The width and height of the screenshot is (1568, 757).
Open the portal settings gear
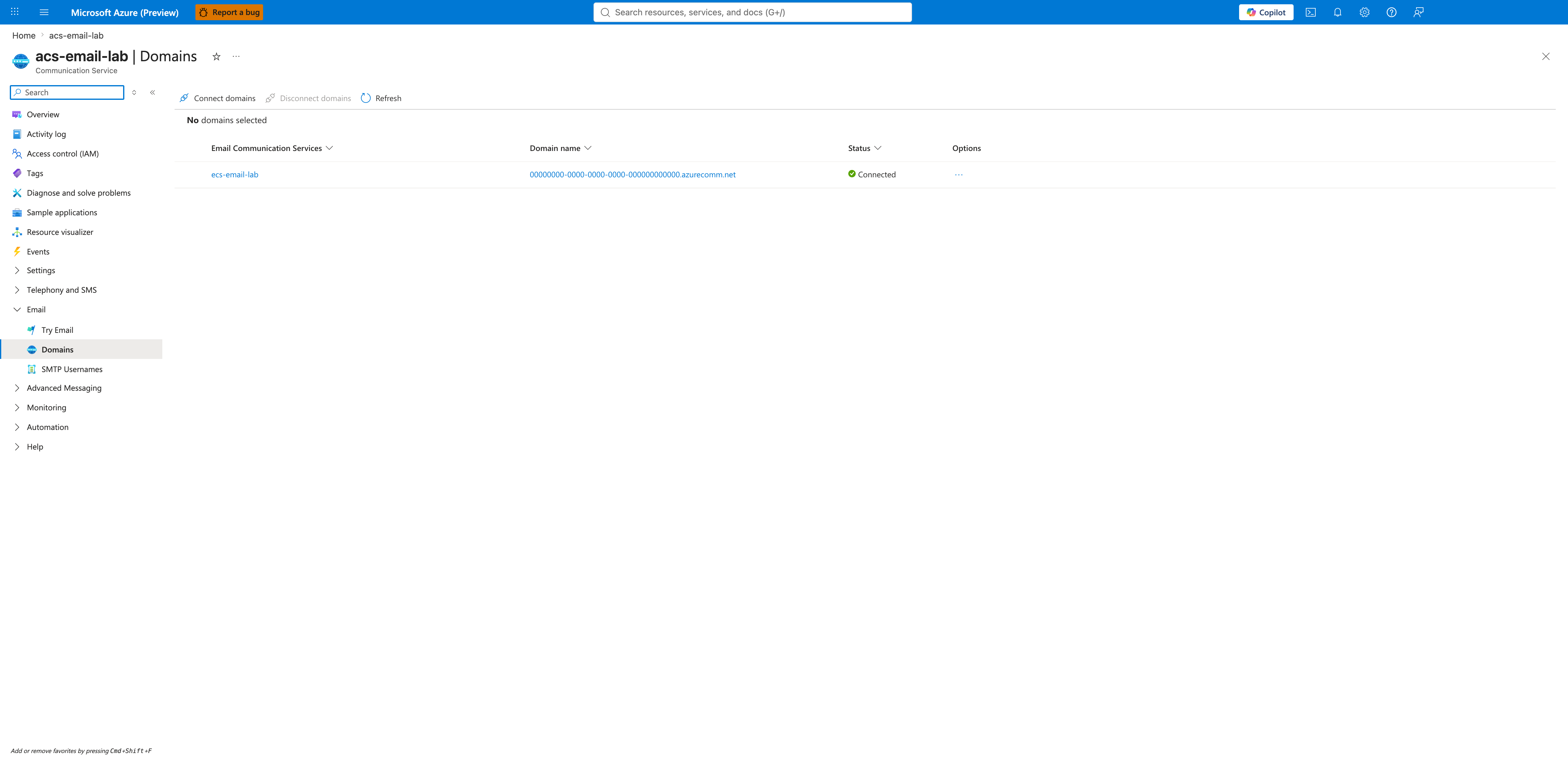[x=1365, y=12]
